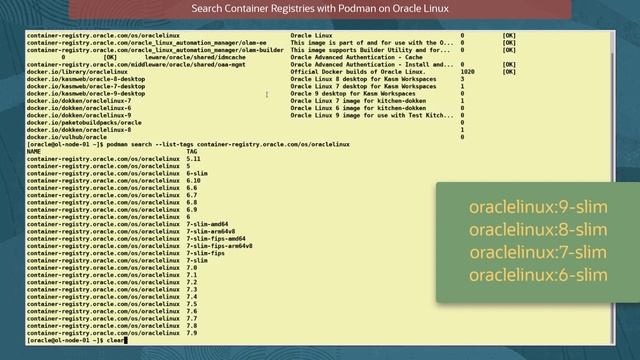Image resolution: width=640 pixels, height=360 pixels.
Task: Click the "NAME" column header
Action: (x=34, y=152)
